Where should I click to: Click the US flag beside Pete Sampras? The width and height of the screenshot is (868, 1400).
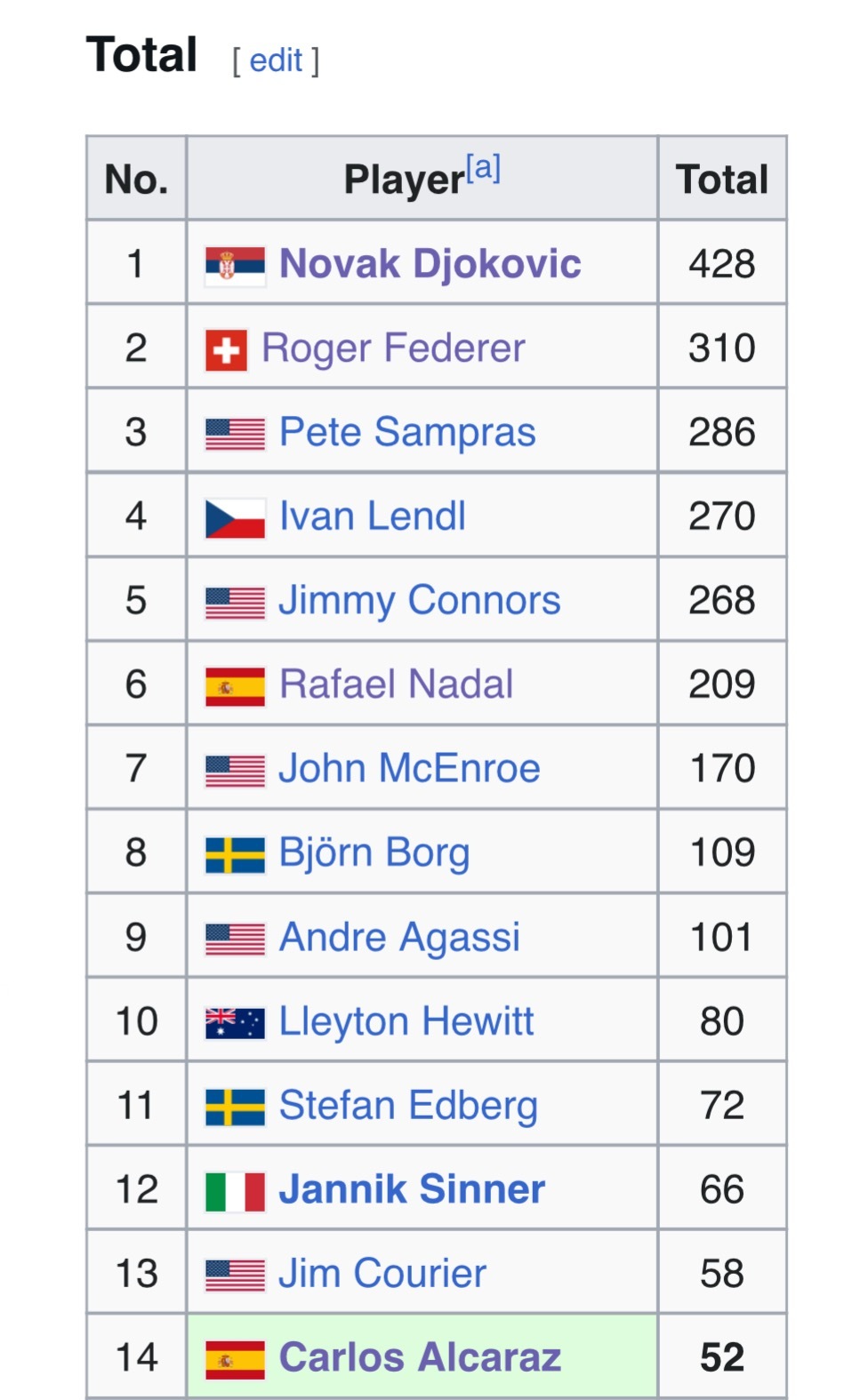[235, 434]
